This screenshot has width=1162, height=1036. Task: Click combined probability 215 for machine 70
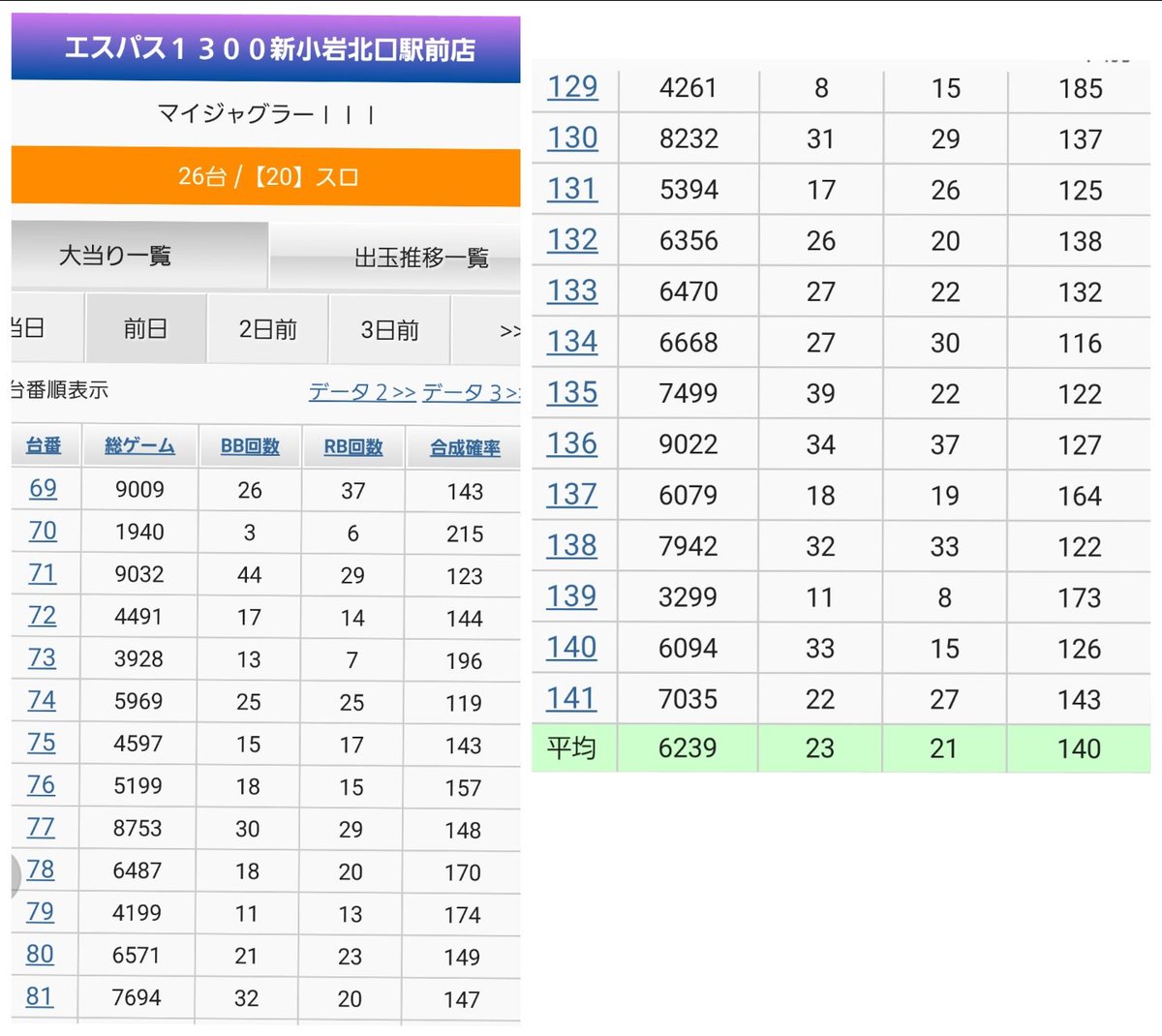click(x=465, y=533)
